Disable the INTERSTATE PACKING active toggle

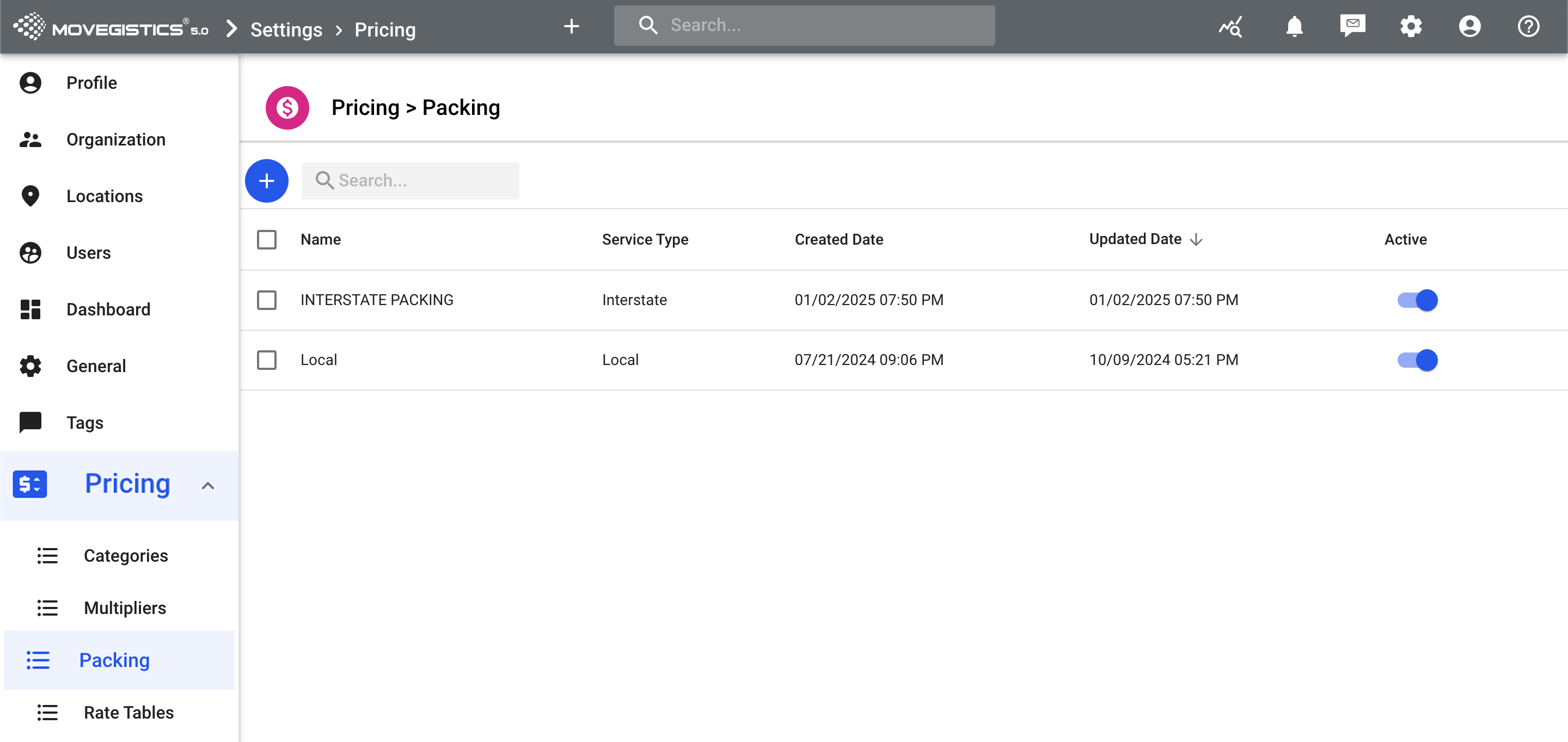pyautogui.click(x=1417, y=300)
